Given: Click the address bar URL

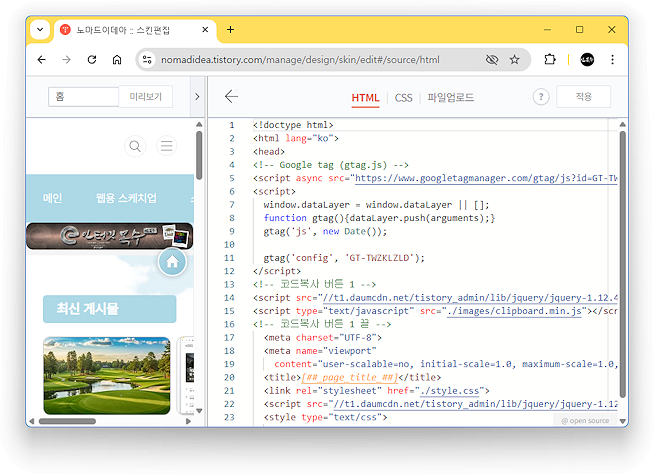Looking at the screenshot, I should click(300, 60).
